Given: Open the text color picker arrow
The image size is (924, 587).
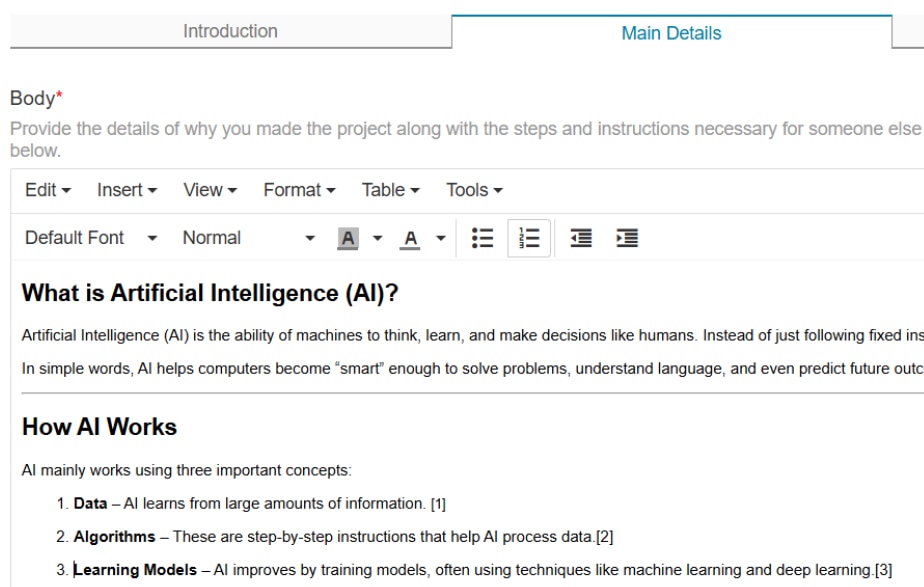Looking at the screenshot, I should [440, 238].
